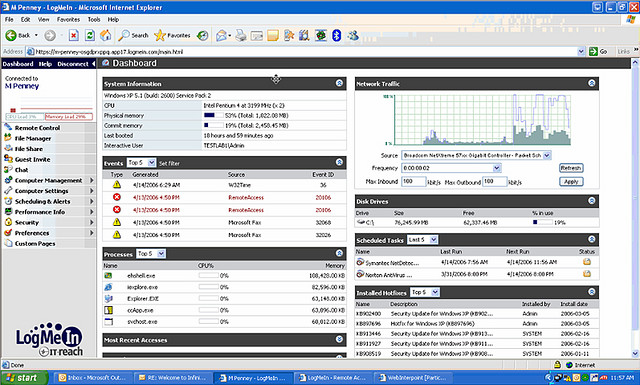Click the Go button next to address
This screenshot has height=385, width=640.
(x=599, y=51)
